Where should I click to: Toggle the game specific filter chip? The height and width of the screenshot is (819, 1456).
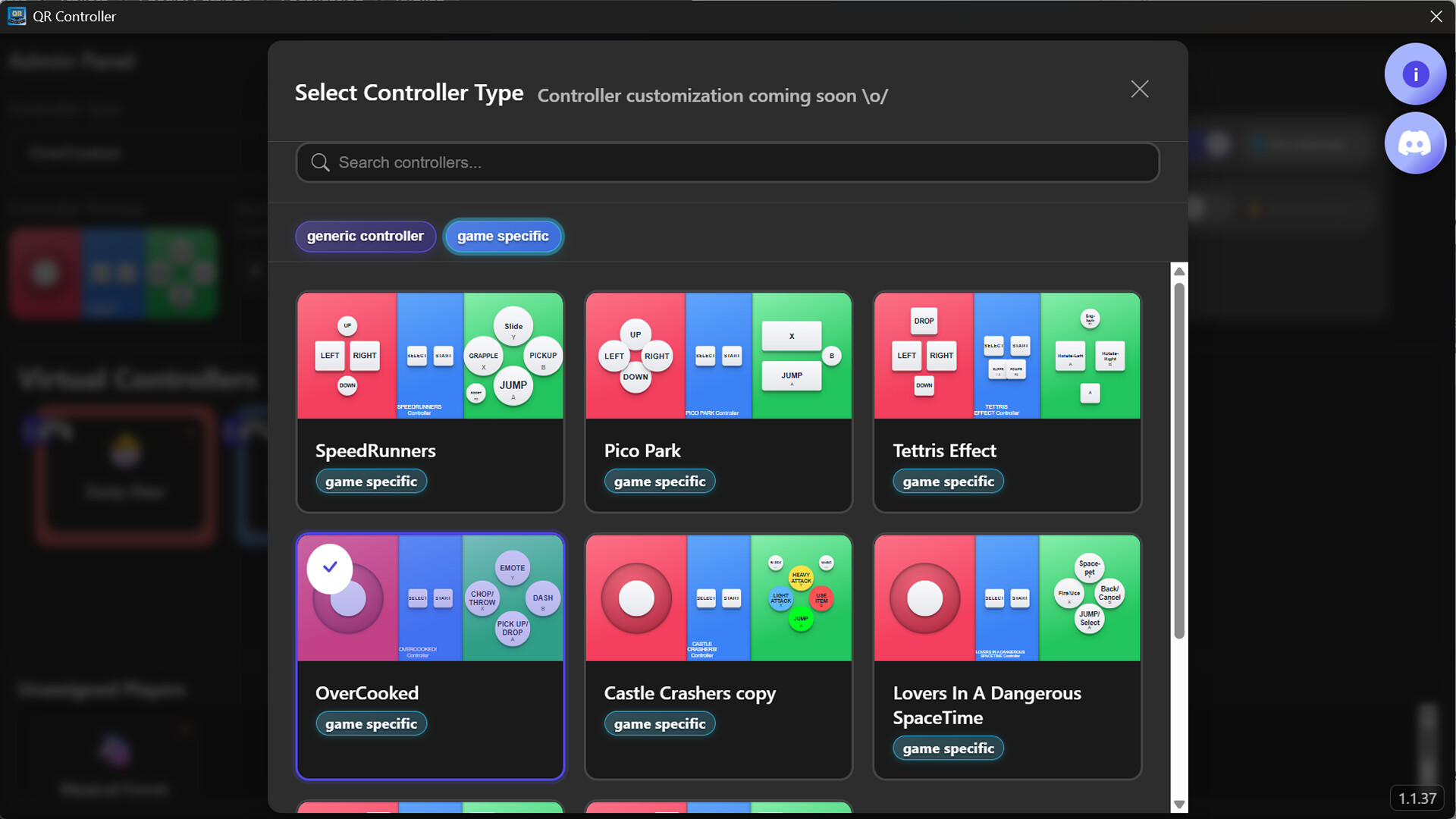[x=503, y=237]
